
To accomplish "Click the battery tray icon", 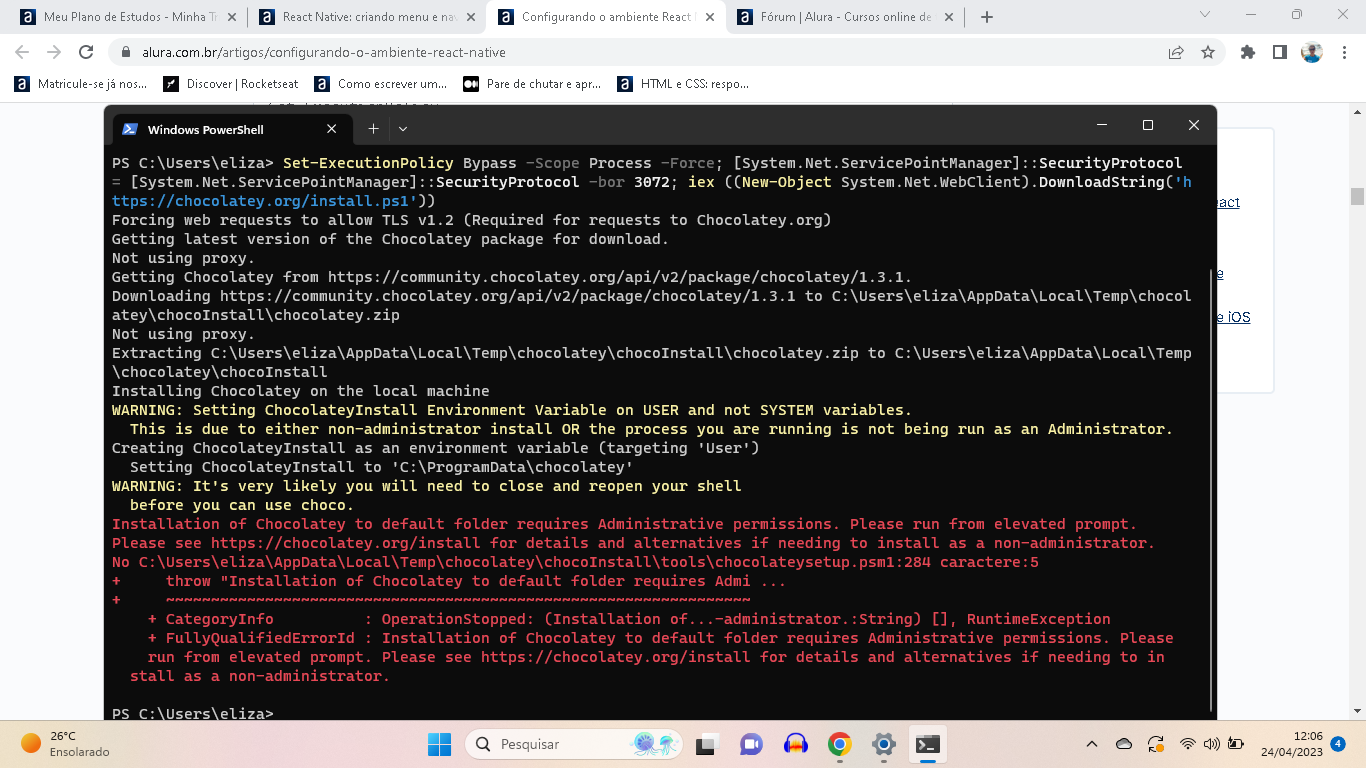I will pos(1236,744).
